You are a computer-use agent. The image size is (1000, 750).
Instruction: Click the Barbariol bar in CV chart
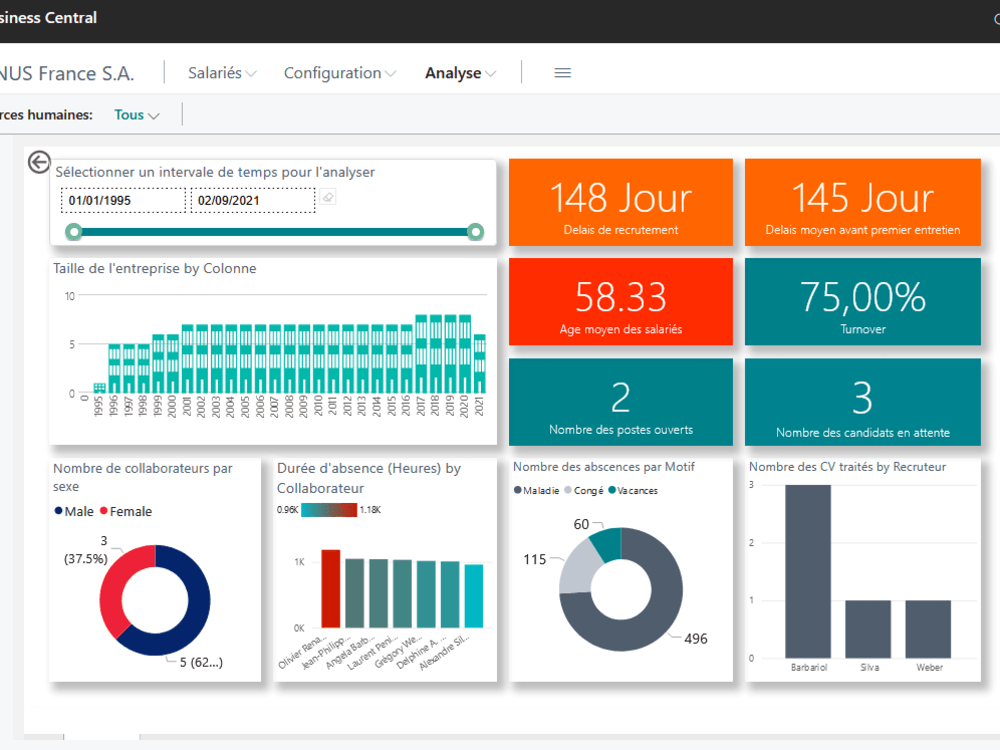pos(808,571)
